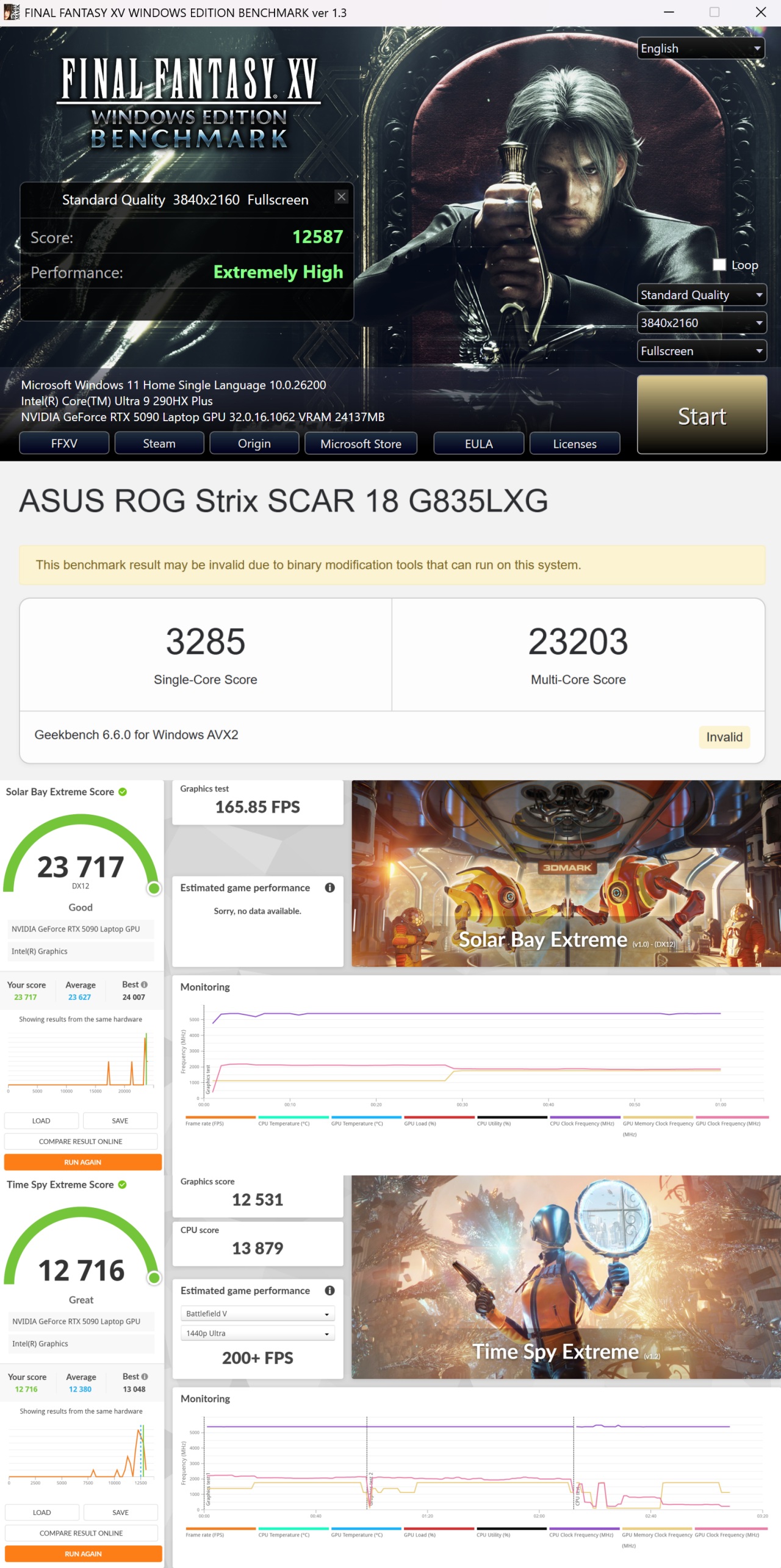Click the ASUS ROG Strix SCAR 18 G835LXG heading
Image resolution: width=781 pixels, height=1568 pixels.
284,501
